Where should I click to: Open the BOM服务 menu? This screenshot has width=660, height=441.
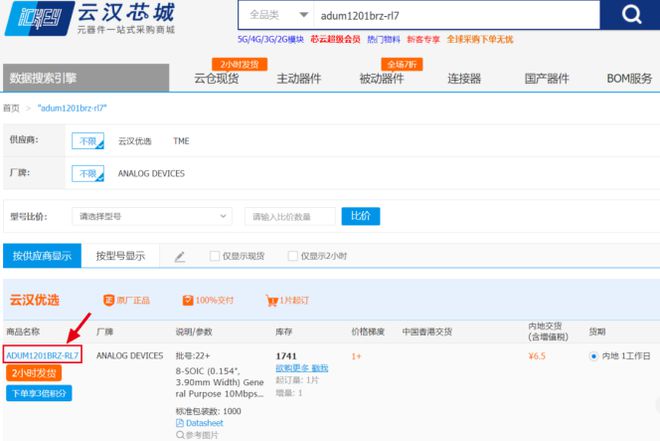pos(629,78)
